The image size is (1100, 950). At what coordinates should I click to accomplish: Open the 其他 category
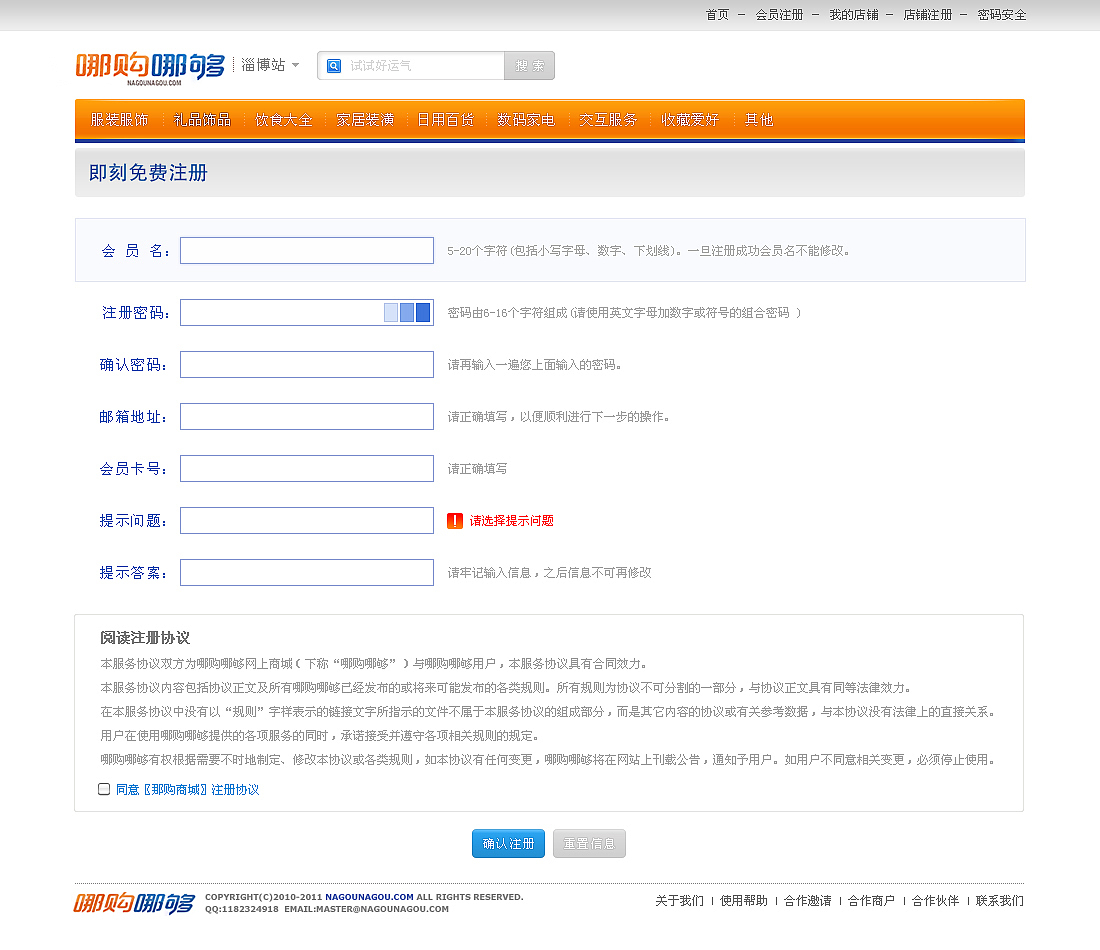[759, 120]
